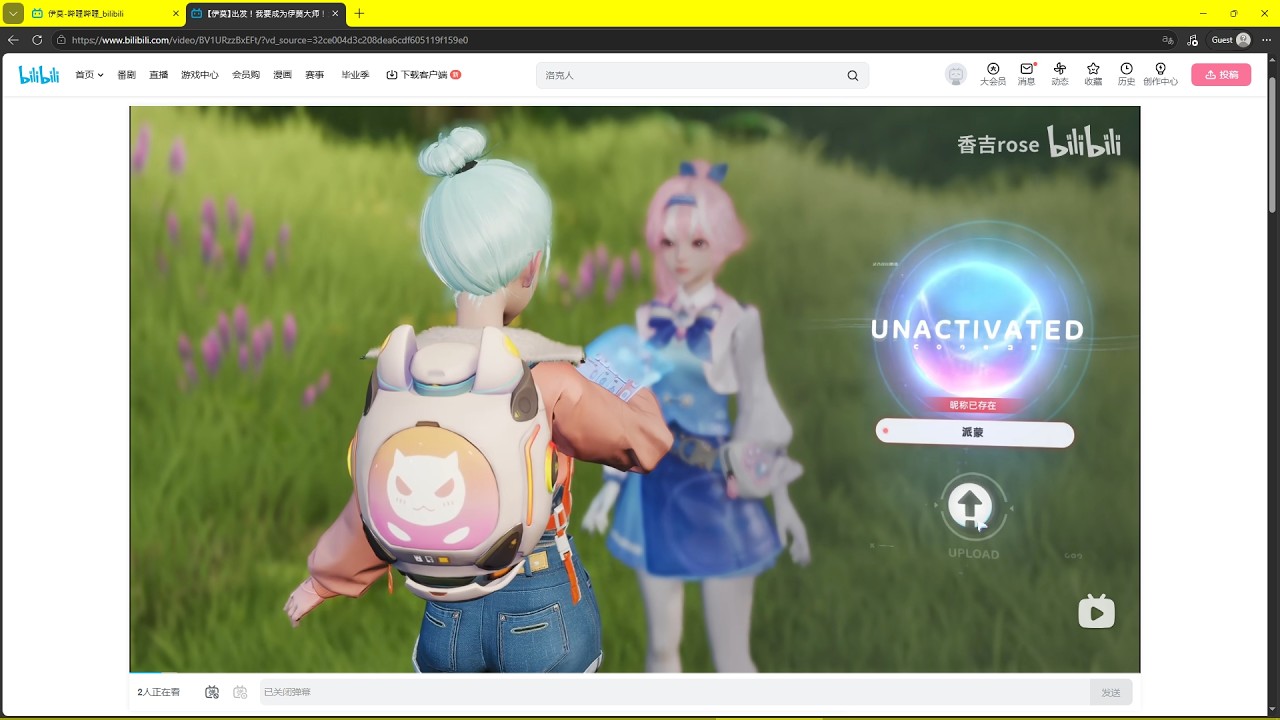
Task: Click the address bar URL
Action: (270, 40)
